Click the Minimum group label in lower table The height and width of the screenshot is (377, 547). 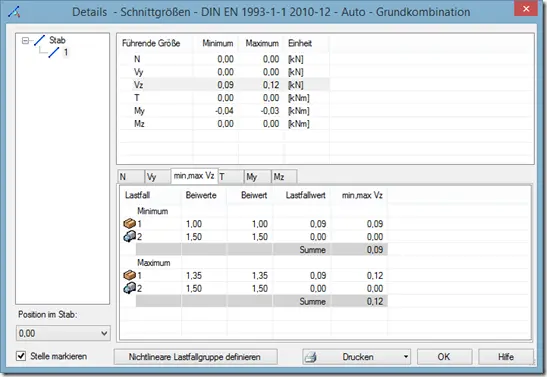pos(152,211)
